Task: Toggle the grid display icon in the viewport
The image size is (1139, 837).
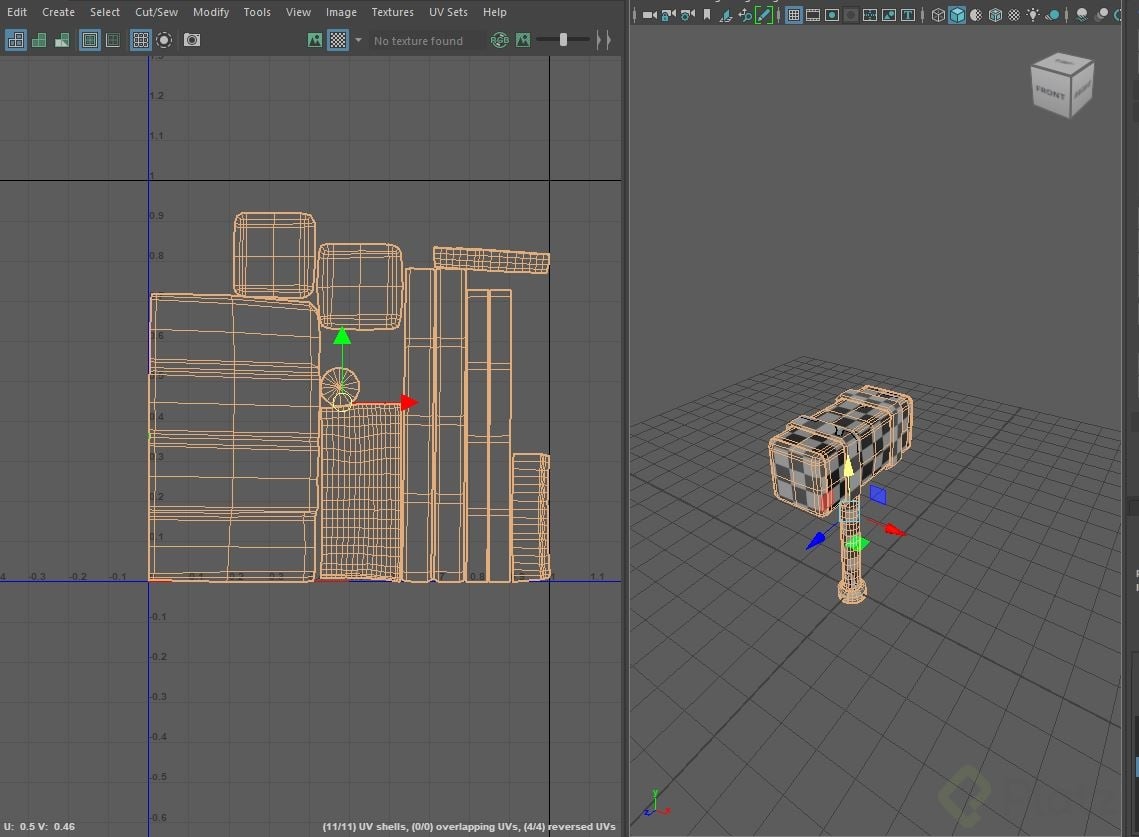Action: [792, 14]
